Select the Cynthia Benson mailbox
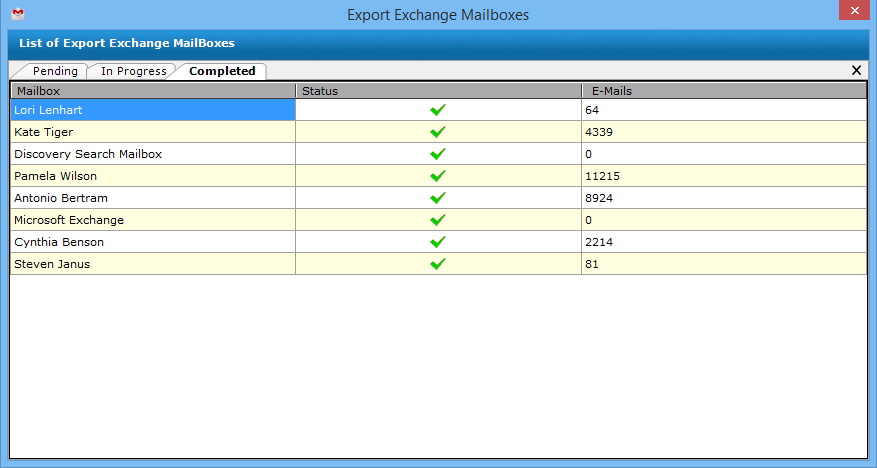The height and width of the screenshot is (468, 877). tap(153, 242)
